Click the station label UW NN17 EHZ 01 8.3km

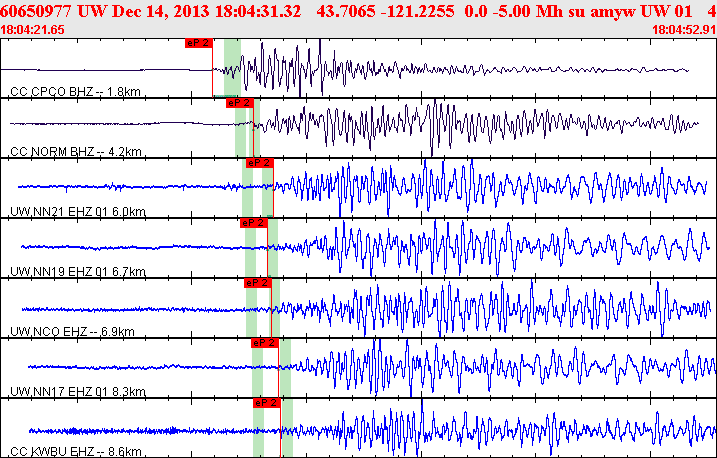[x=78, y=392]
